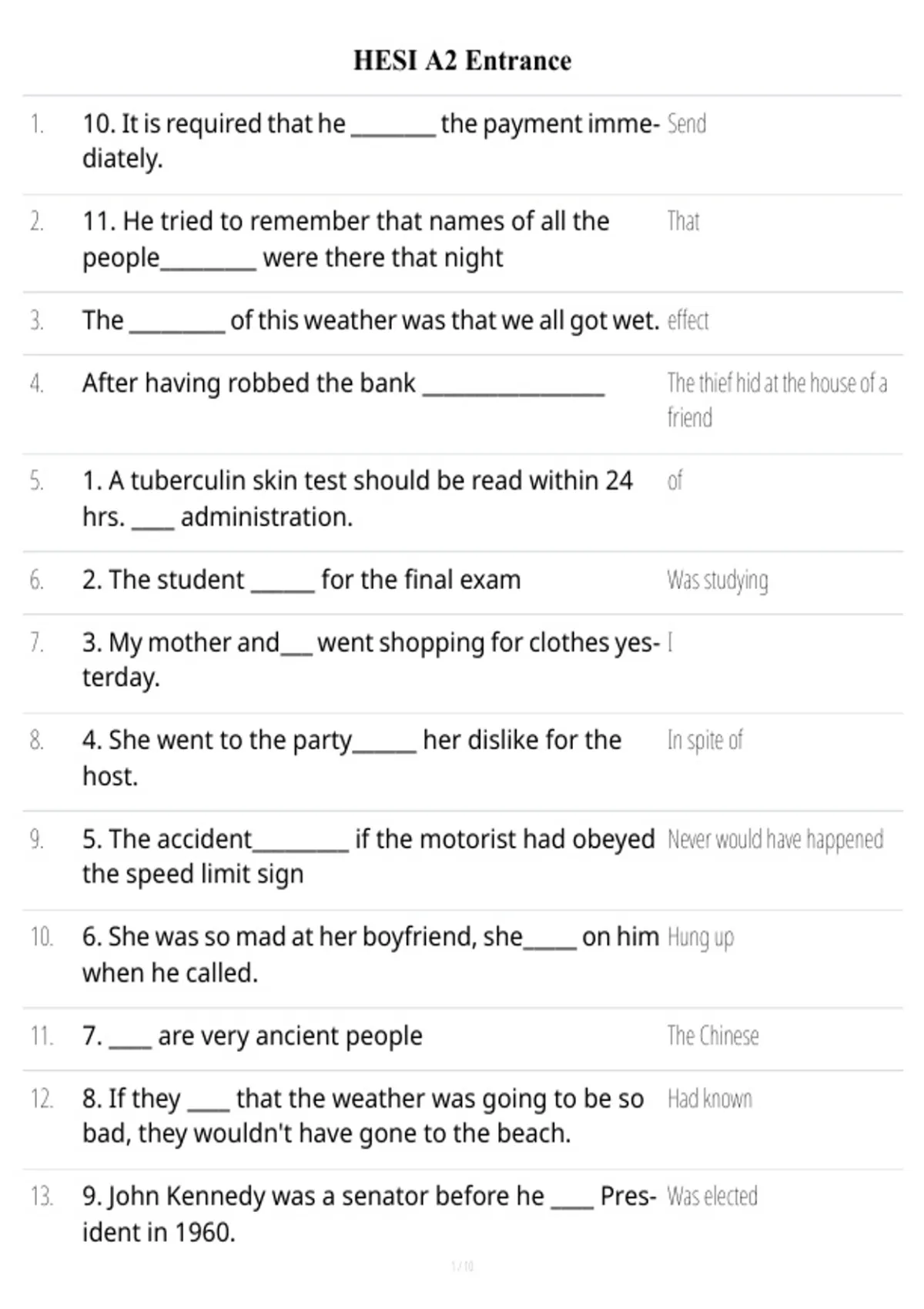Select the answer 'effect'
The image size is (924, 1309).
pyautogui.click(x=688, y=320)
